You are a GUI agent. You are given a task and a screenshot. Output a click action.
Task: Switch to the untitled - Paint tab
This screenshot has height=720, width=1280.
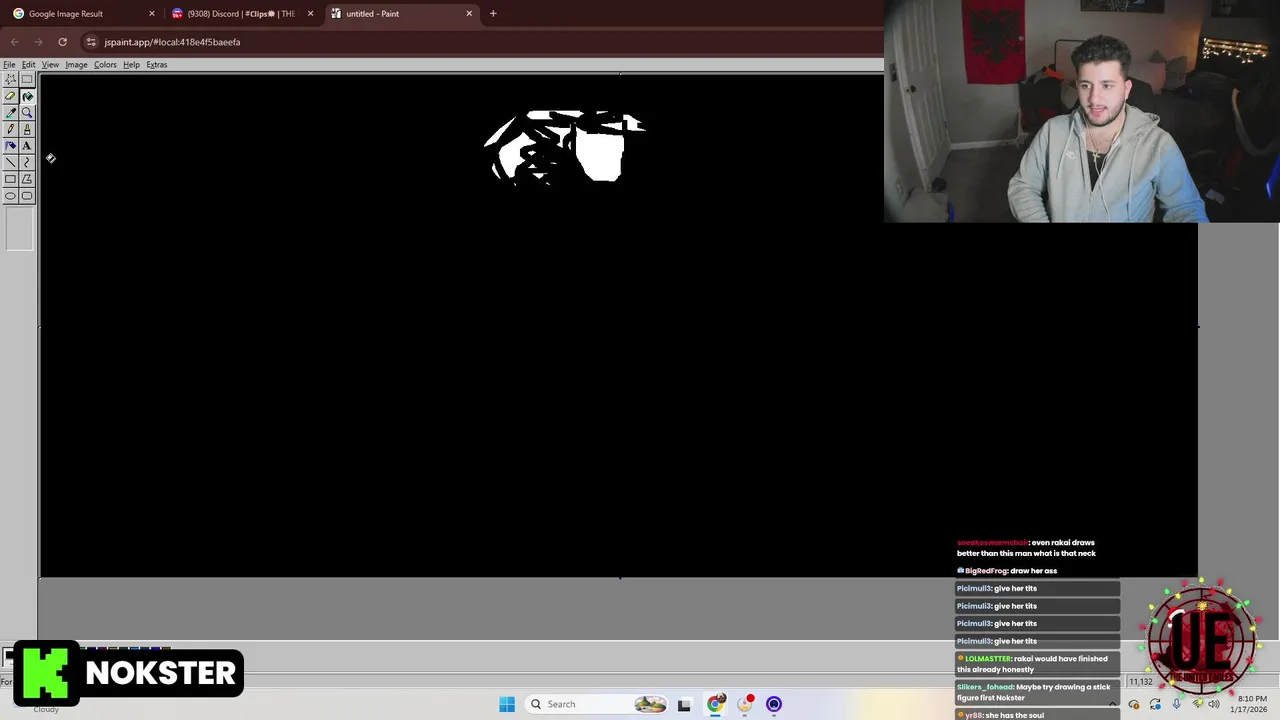400,14
